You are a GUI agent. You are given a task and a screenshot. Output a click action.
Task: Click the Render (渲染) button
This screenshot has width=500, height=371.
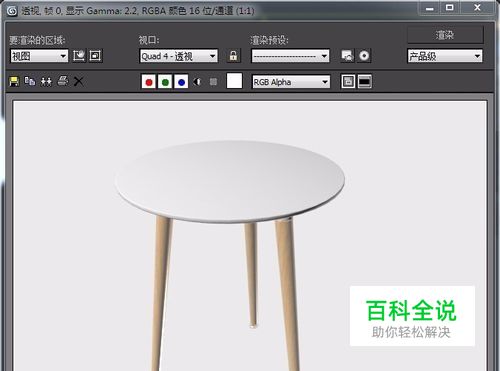445,35
